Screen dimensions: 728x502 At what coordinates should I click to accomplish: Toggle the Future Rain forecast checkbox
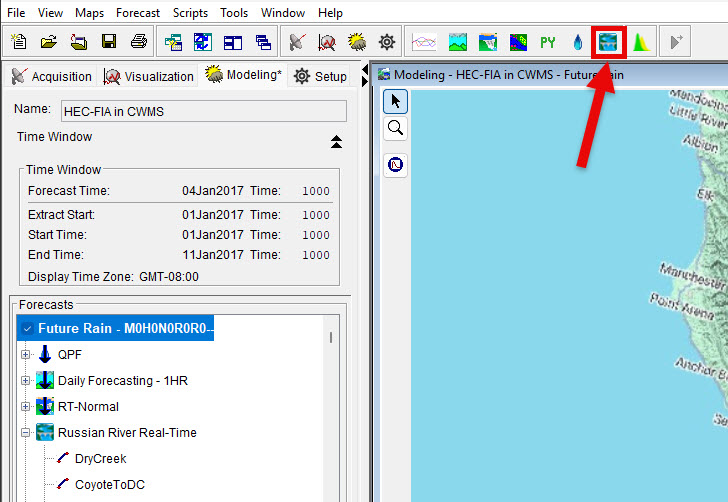pos(27,328)
